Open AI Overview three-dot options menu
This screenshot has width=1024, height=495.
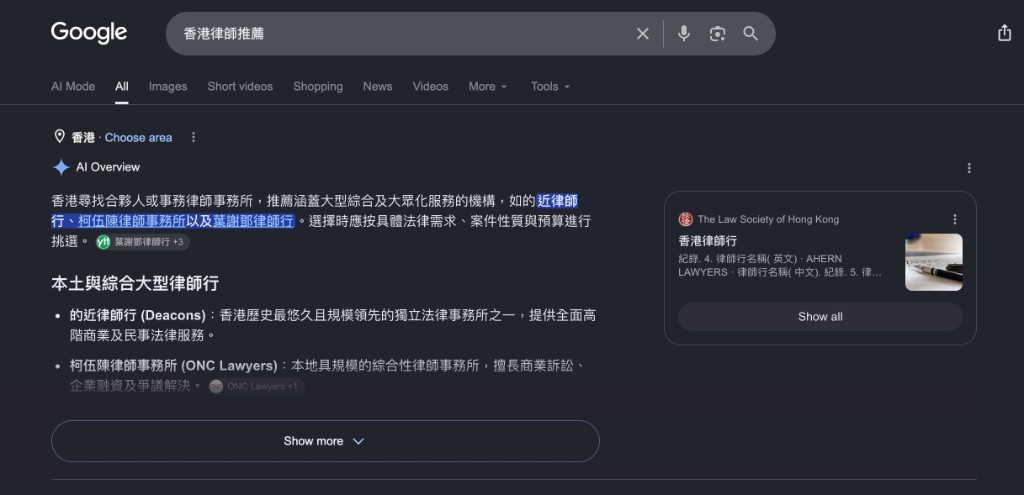969,168
